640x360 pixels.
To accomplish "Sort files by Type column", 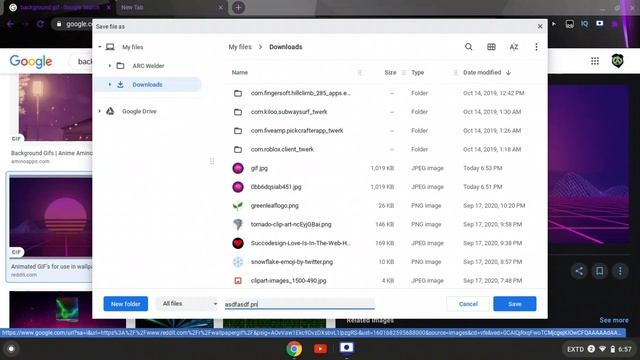I will (x=418, y=73).
